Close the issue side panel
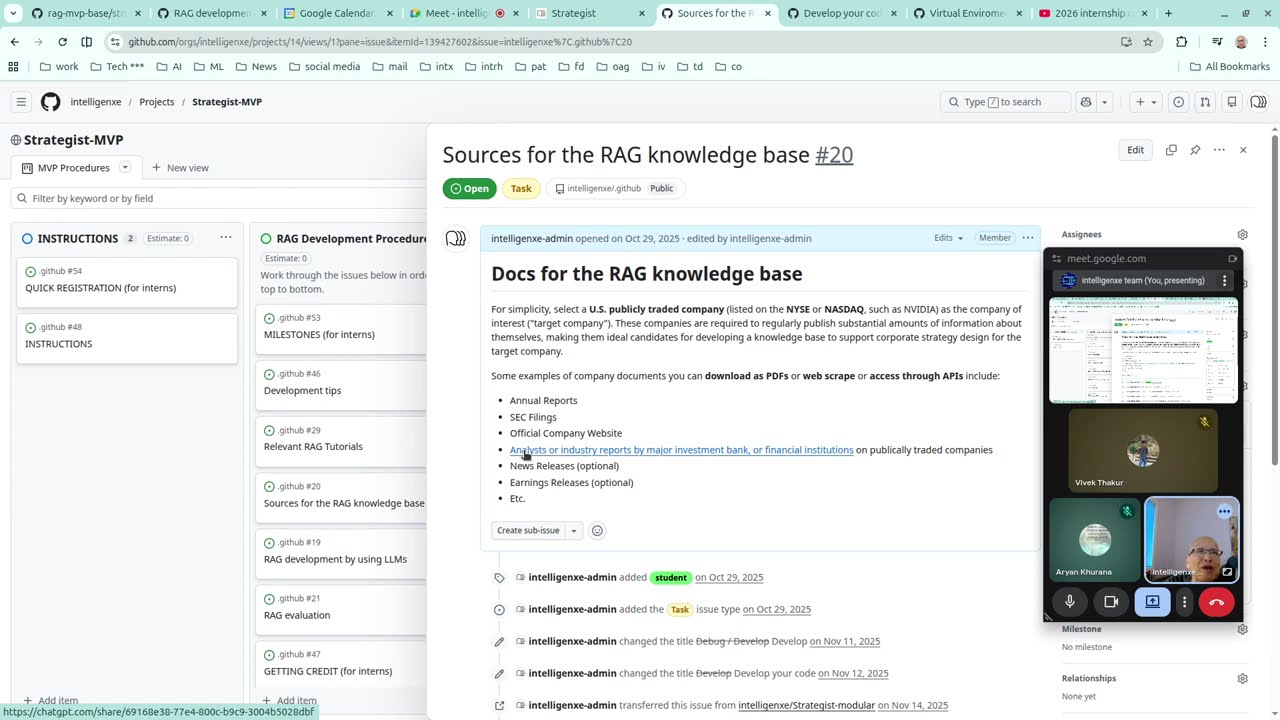The height and width of the screenshot is (720, 1280). click(1243, 150)
